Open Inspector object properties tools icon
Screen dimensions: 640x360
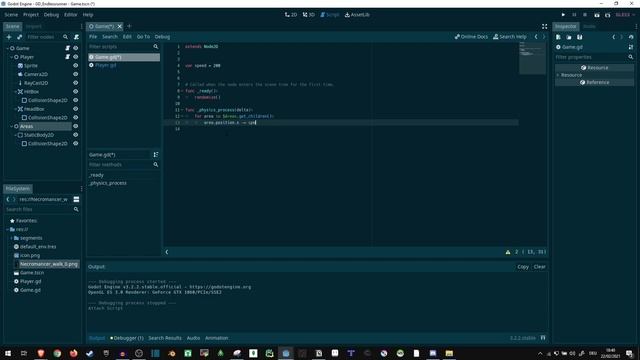click(x=631, y=47)
